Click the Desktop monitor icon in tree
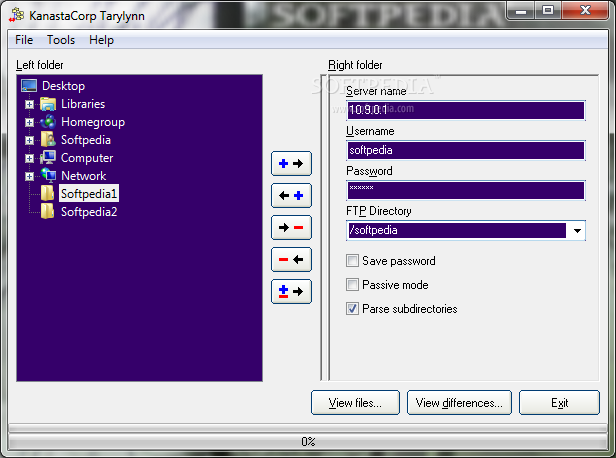Image resolution: width=616 pixels, height=458 pixels. click(x=29, y=86)
